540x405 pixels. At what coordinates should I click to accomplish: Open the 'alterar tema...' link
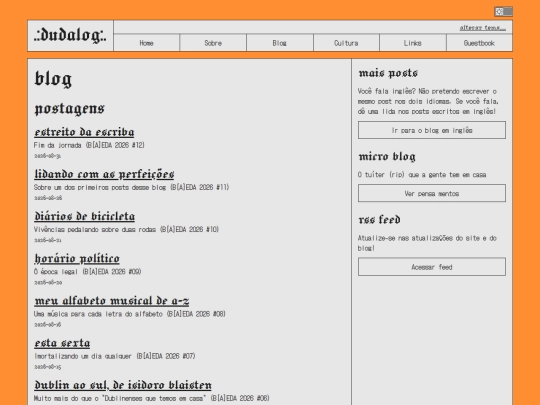pos(482,28)
